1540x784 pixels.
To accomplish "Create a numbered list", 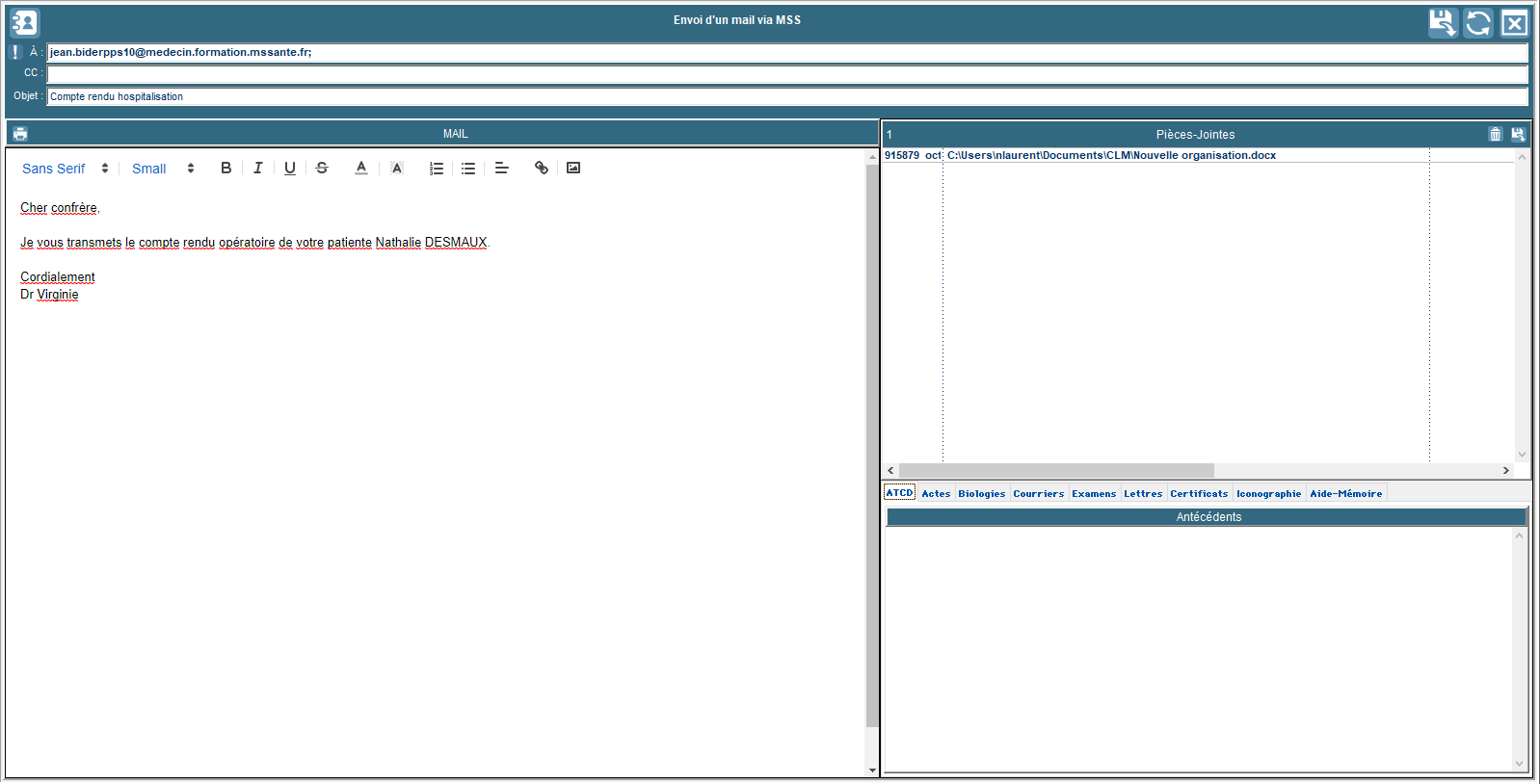I will (437, 168).
